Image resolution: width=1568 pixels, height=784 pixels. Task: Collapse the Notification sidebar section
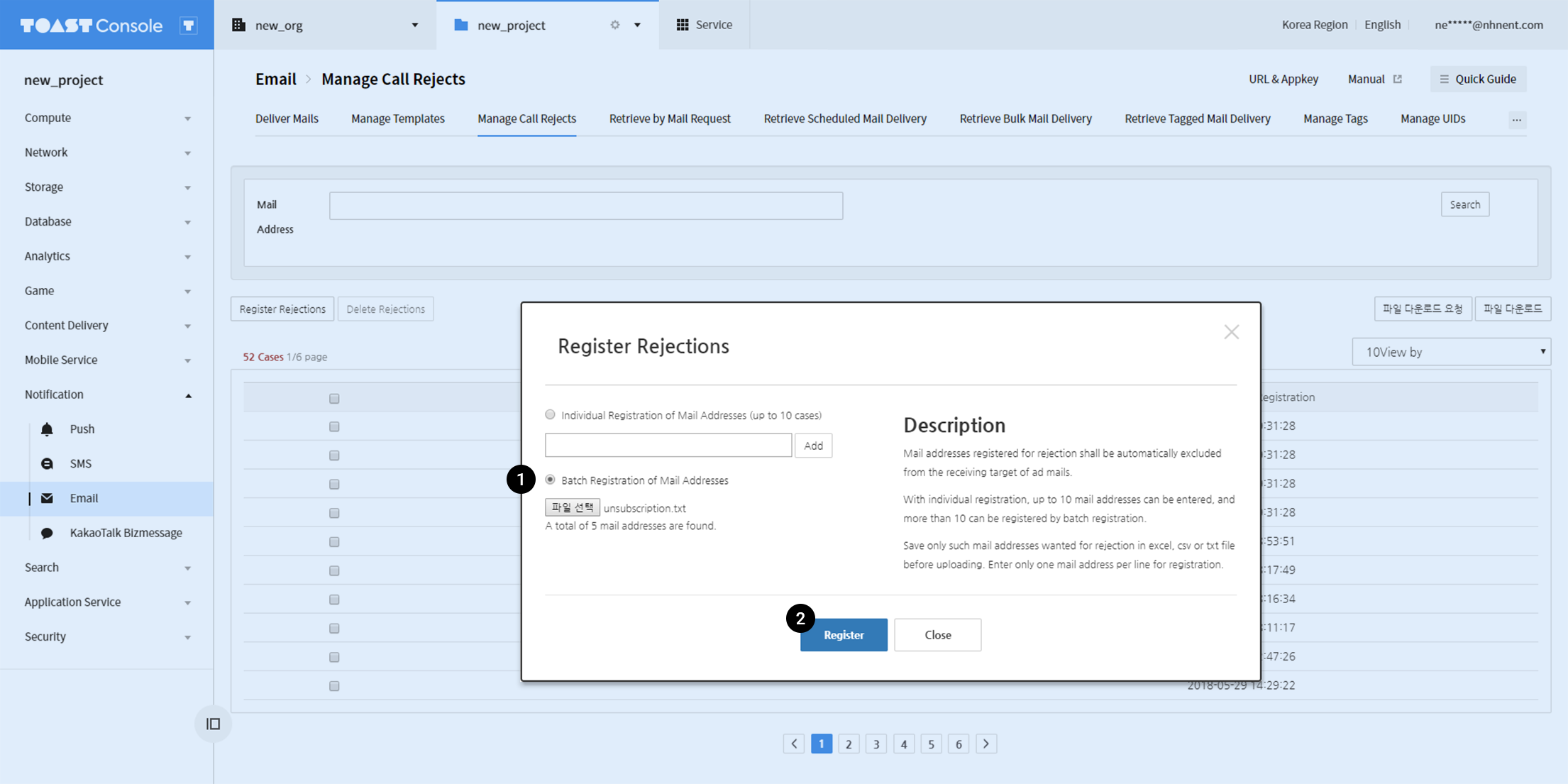[188, 394]
